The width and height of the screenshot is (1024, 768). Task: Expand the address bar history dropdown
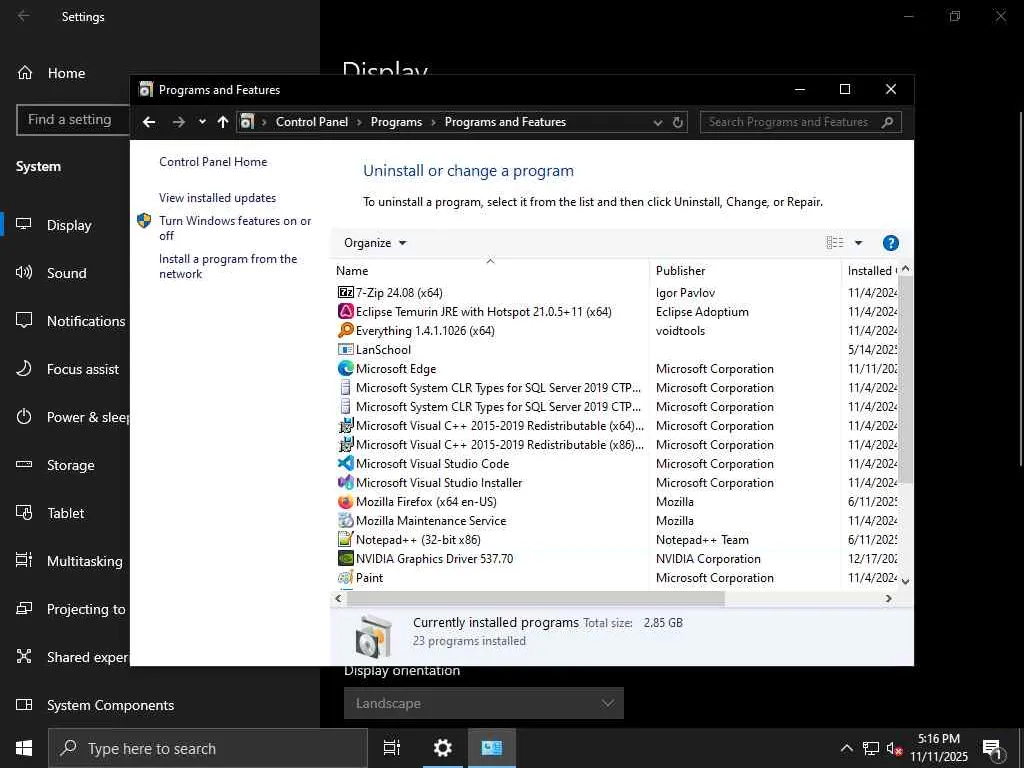point(658,122)
